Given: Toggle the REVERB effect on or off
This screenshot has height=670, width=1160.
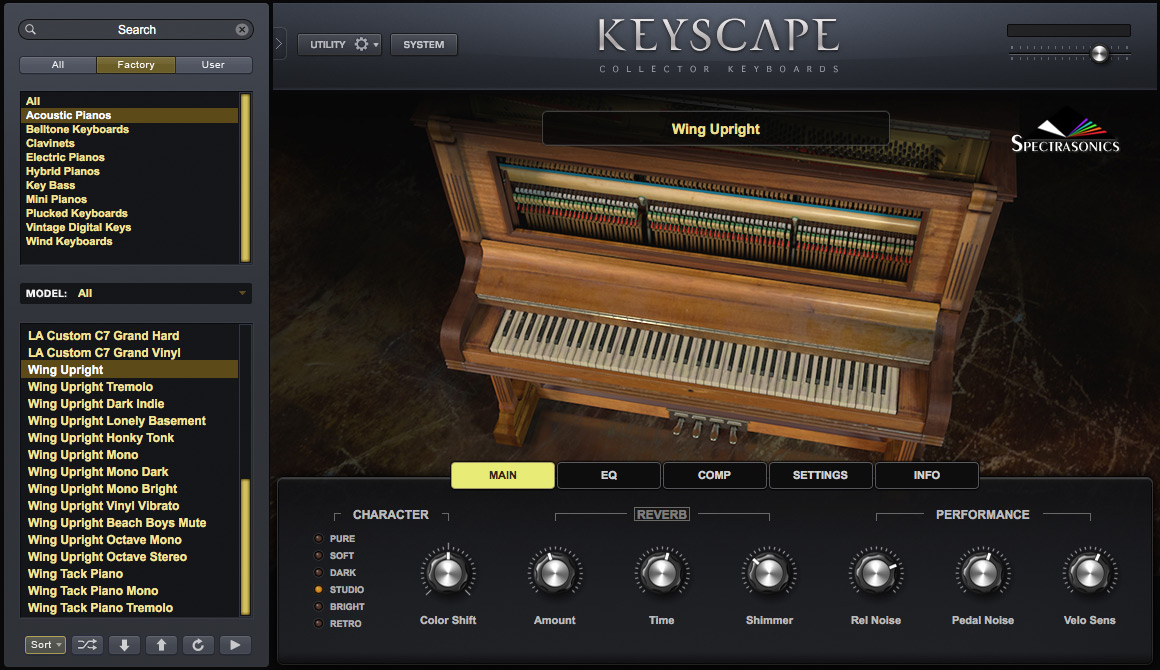Looking at the screenshot, I should pos(662,514).
